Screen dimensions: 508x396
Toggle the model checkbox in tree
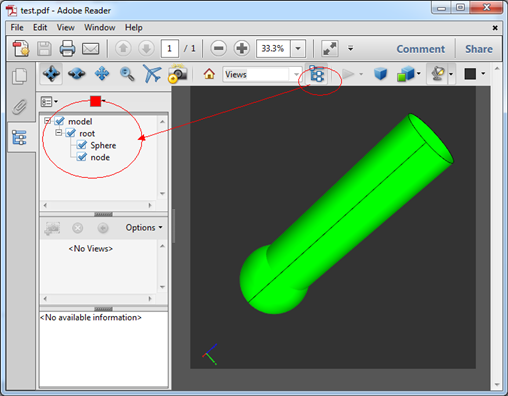point(60,121)
